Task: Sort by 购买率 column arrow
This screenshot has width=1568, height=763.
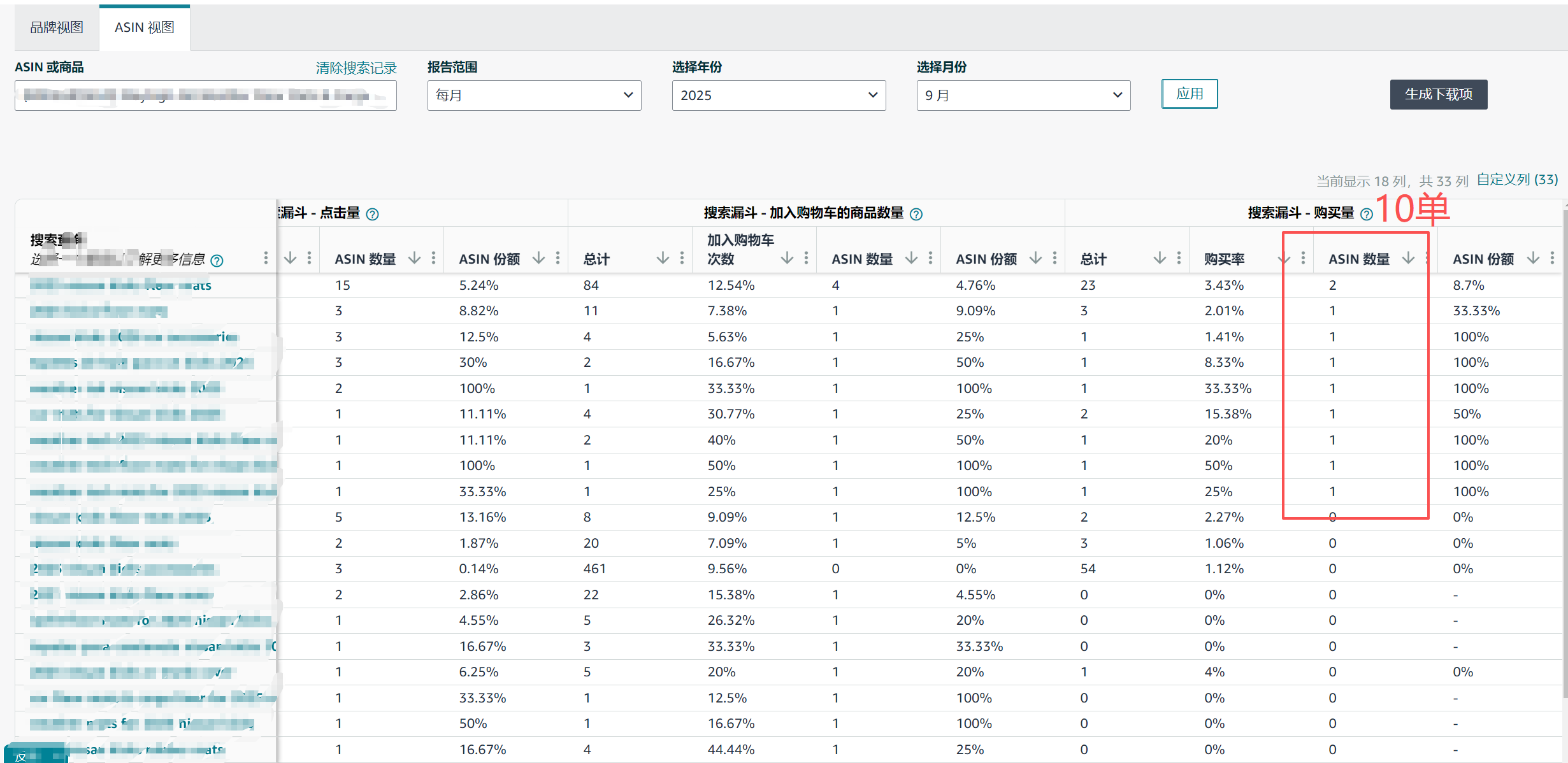Action: coord(1283,258)
